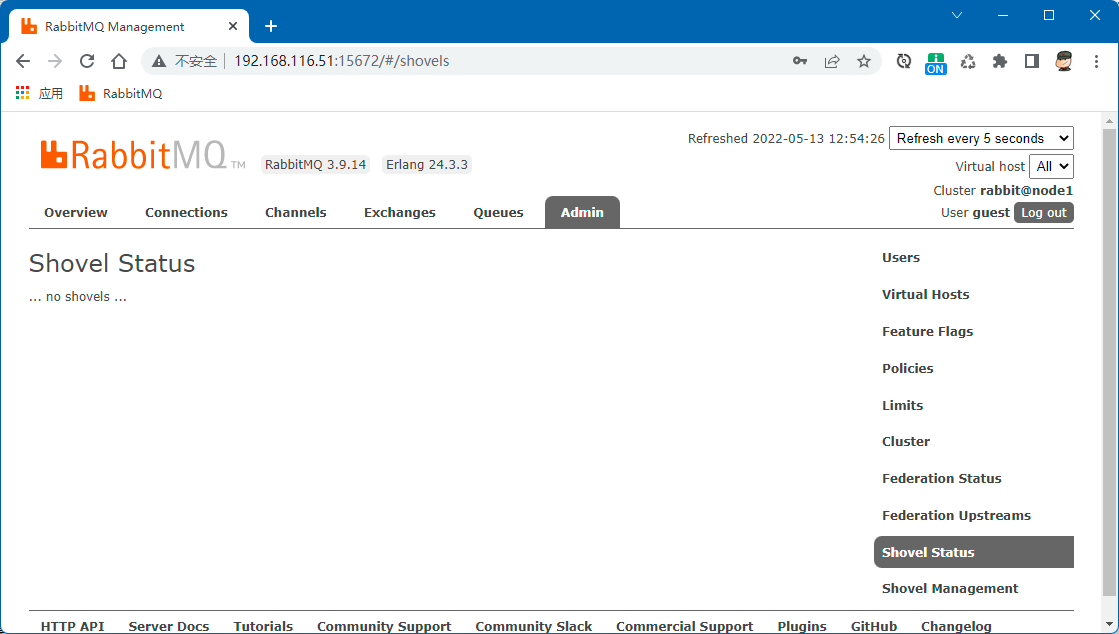1119x634 pixels.
Task: Open Limits in the admin sidebar
Action: (902, 406)
